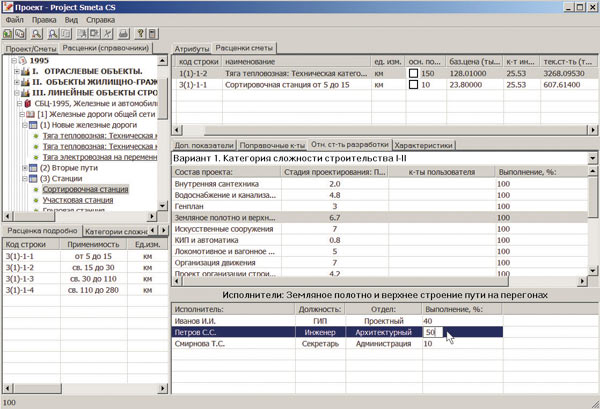Image resolution: width=600 pixels, height=409 pixels.
Task: Select row 3(1)-1-4 св. 110 до 280
Action: (85, 290)
